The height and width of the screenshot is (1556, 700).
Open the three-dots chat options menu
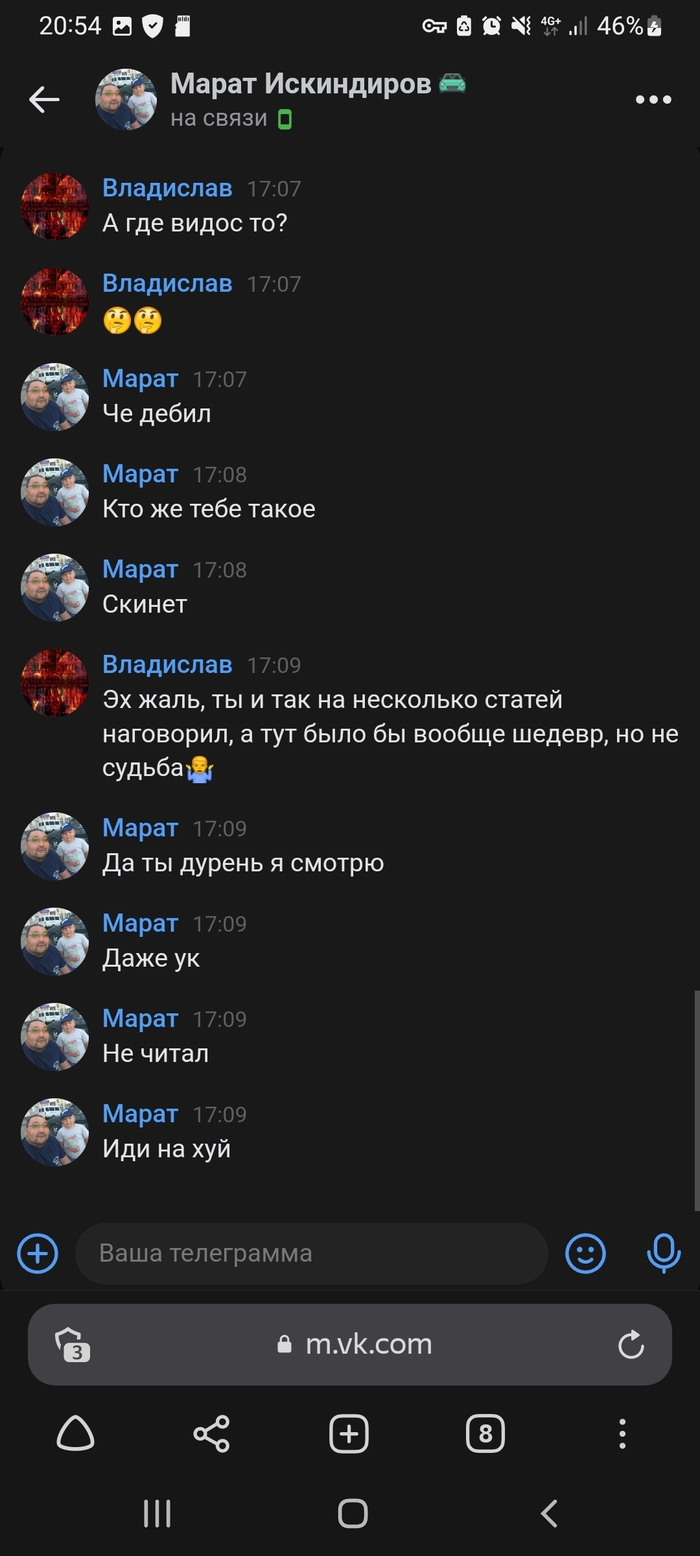[653, 99]
